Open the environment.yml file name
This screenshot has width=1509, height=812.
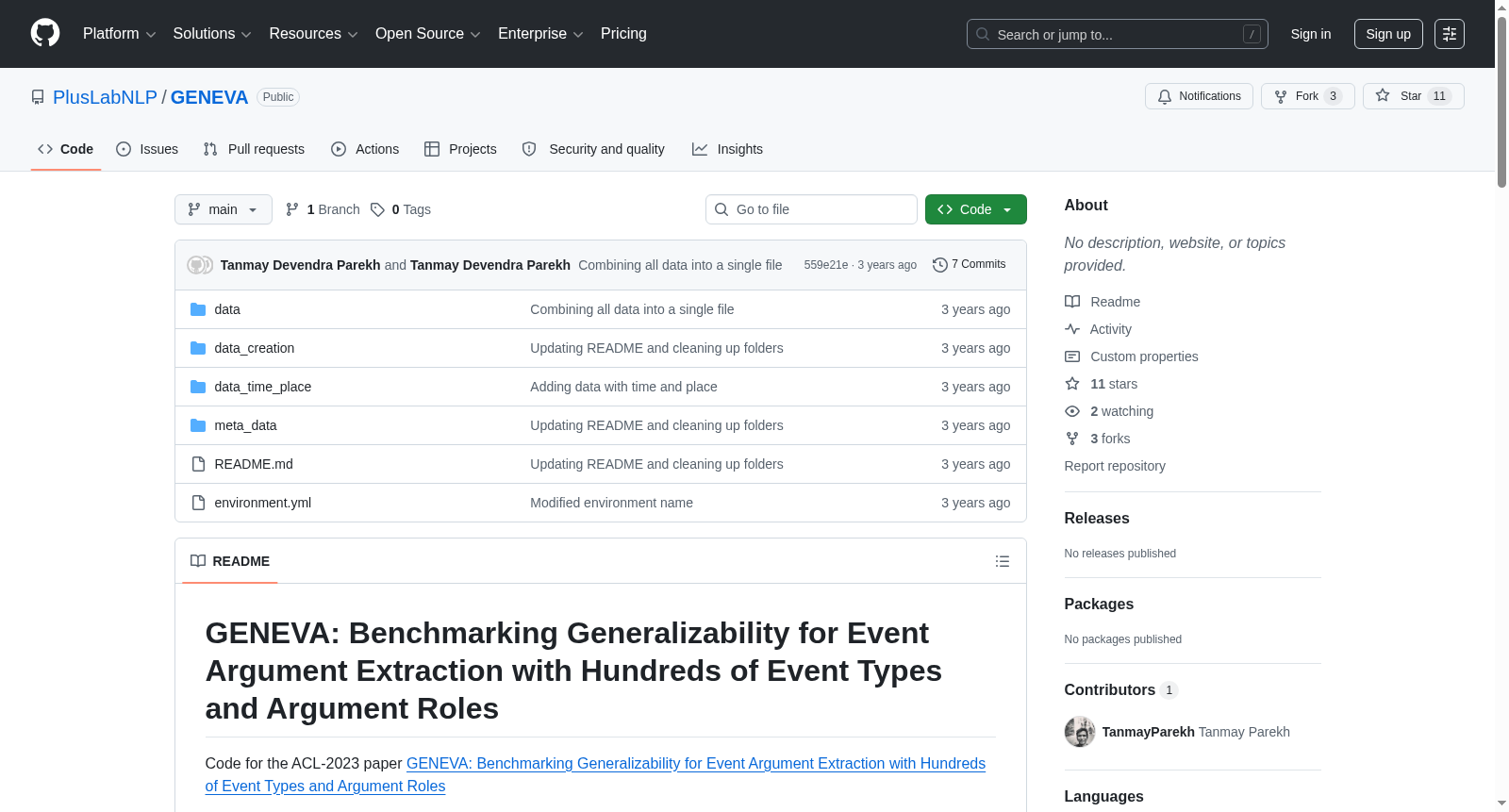pyautogui.click(x=263, y=503)
